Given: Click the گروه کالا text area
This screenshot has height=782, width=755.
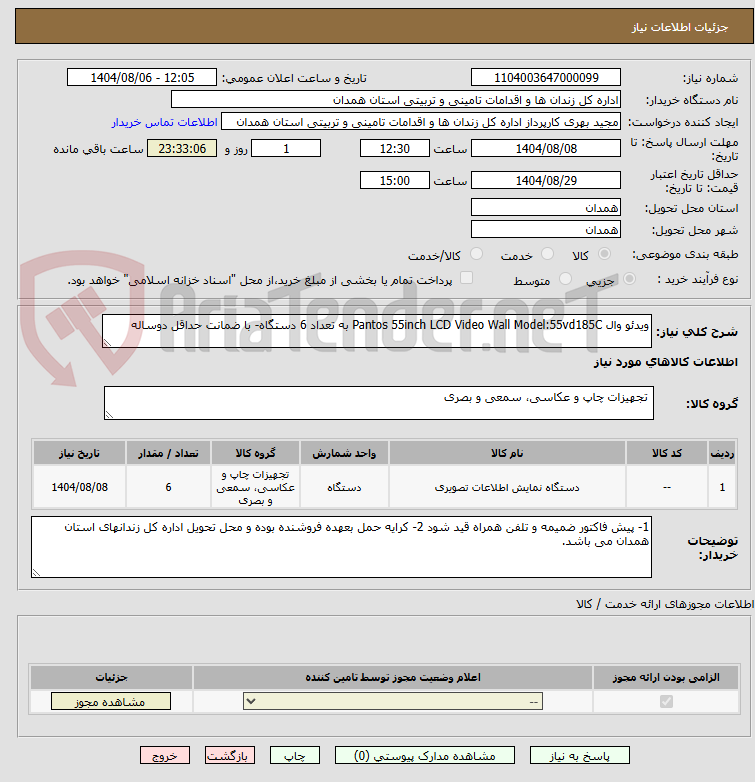Looking at the screenshot, I should (x=379, y=403).
